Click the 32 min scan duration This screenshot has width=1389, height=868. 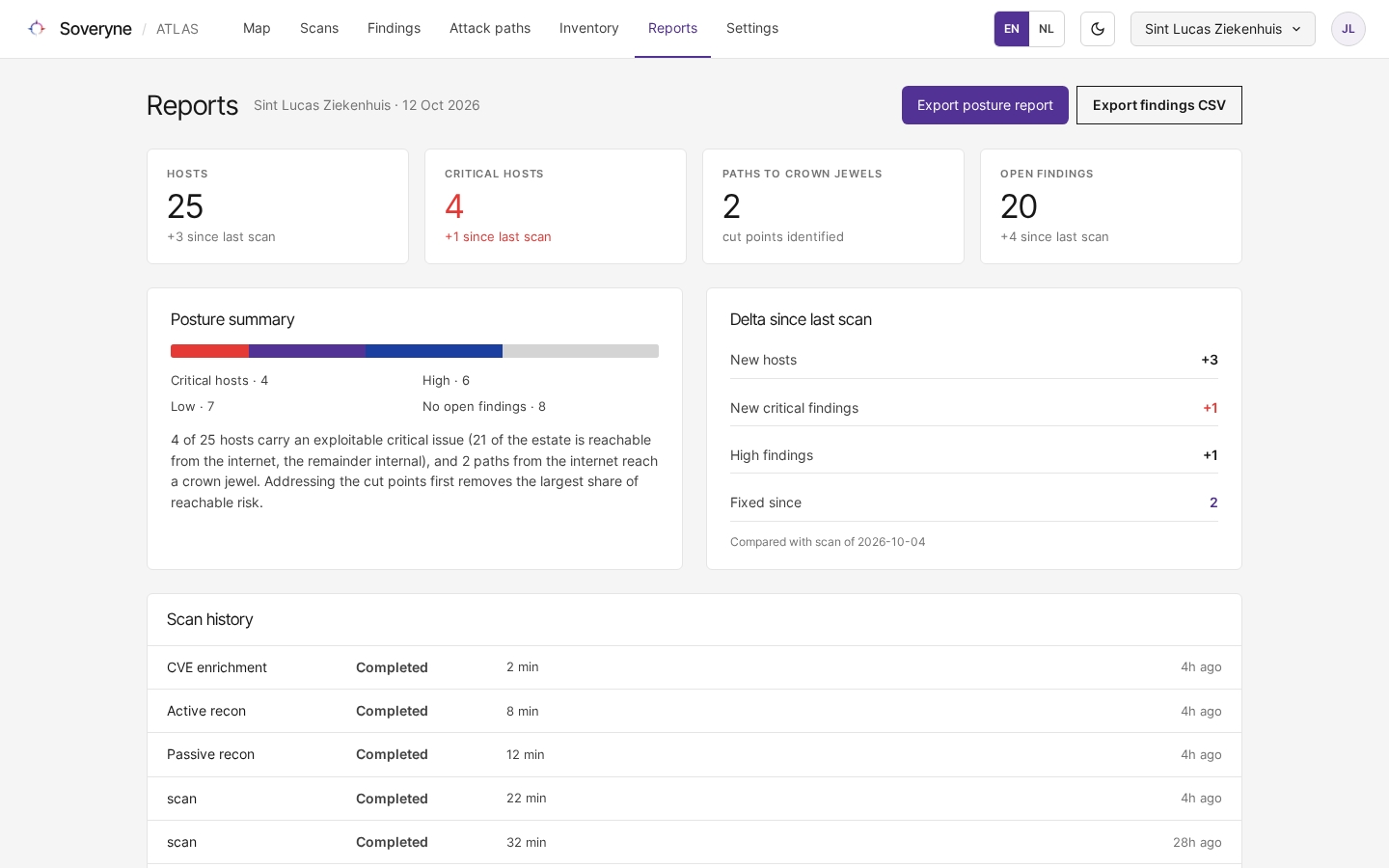click(527, 843)
